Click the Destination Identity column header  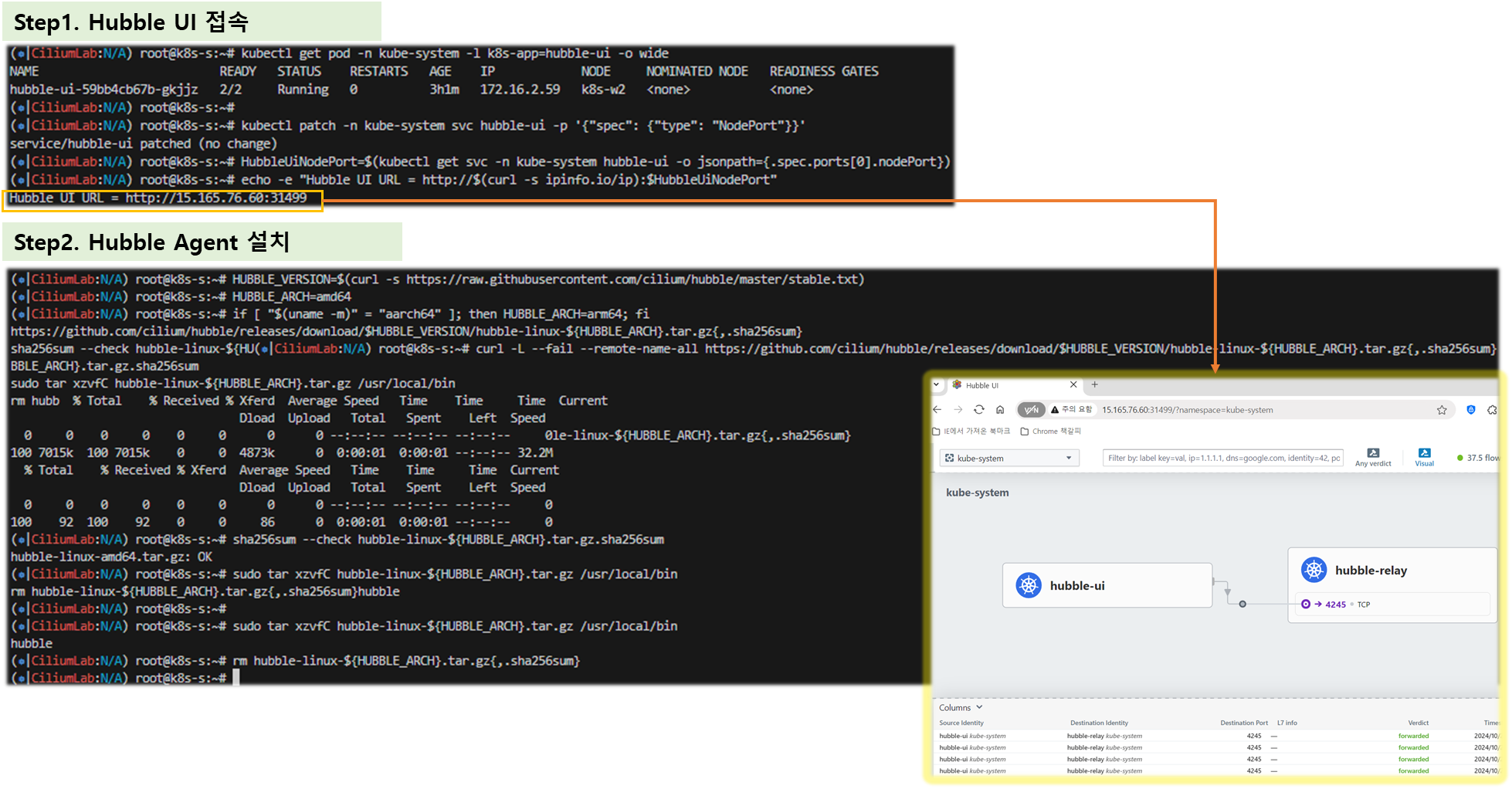pyautogui.click(x=1099, y=723)
